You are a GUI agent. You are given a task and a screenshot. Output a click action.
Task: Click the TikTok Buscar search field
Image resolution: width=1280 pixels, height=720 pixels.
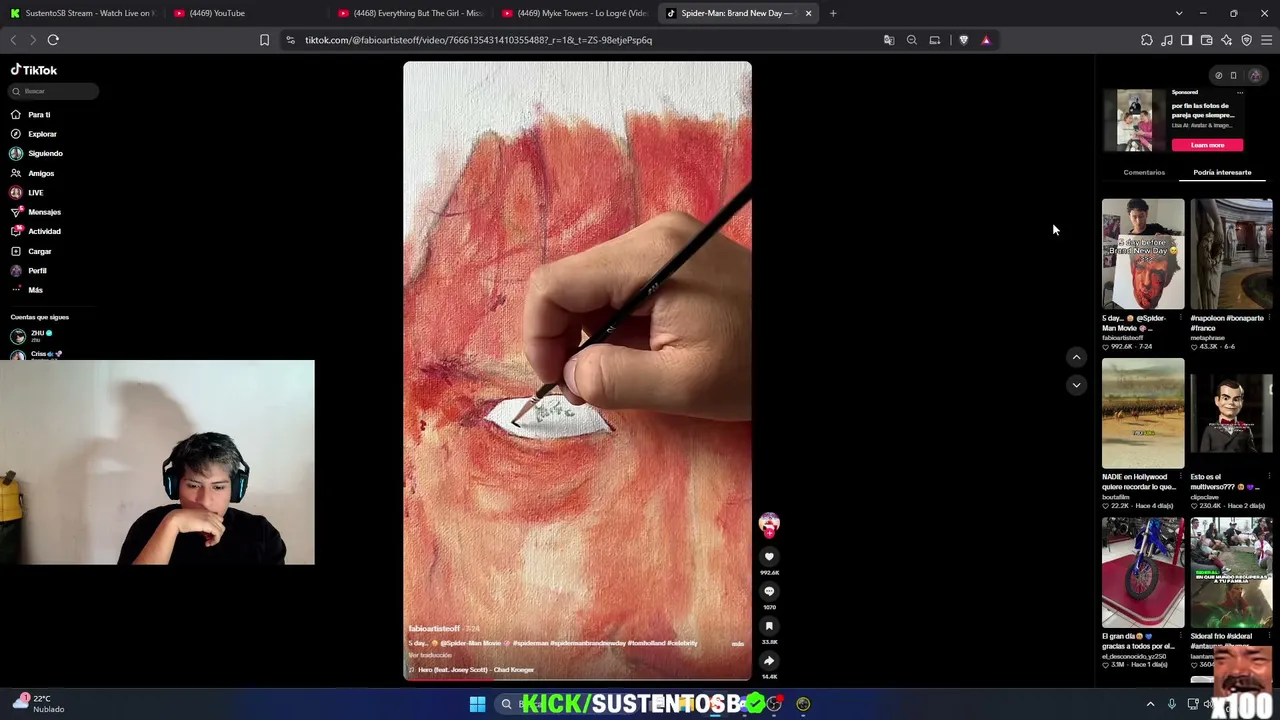point(54,91)
